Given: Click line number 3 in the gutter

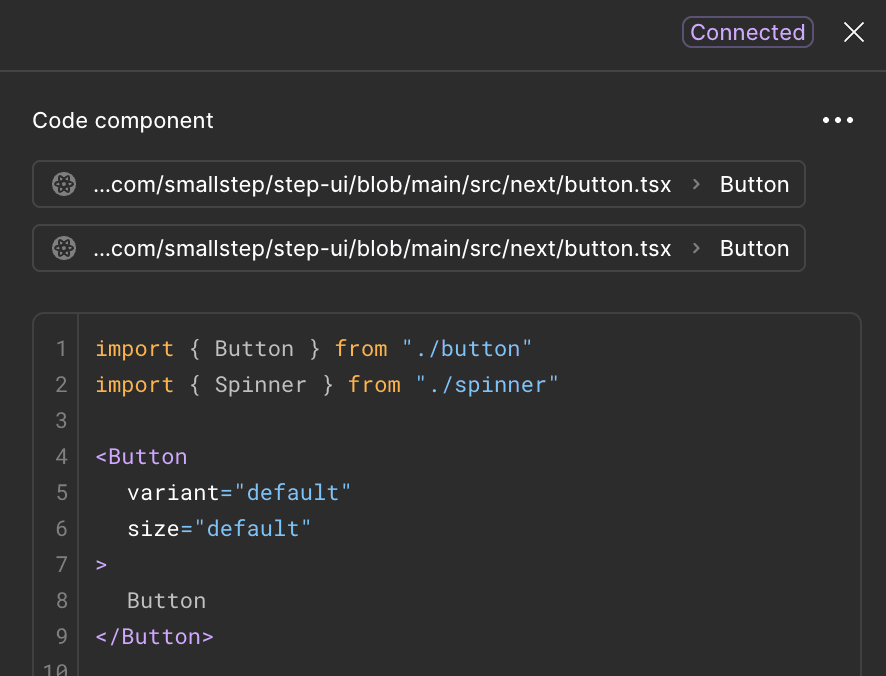Looking at the screenshot, I should (61, 421).
